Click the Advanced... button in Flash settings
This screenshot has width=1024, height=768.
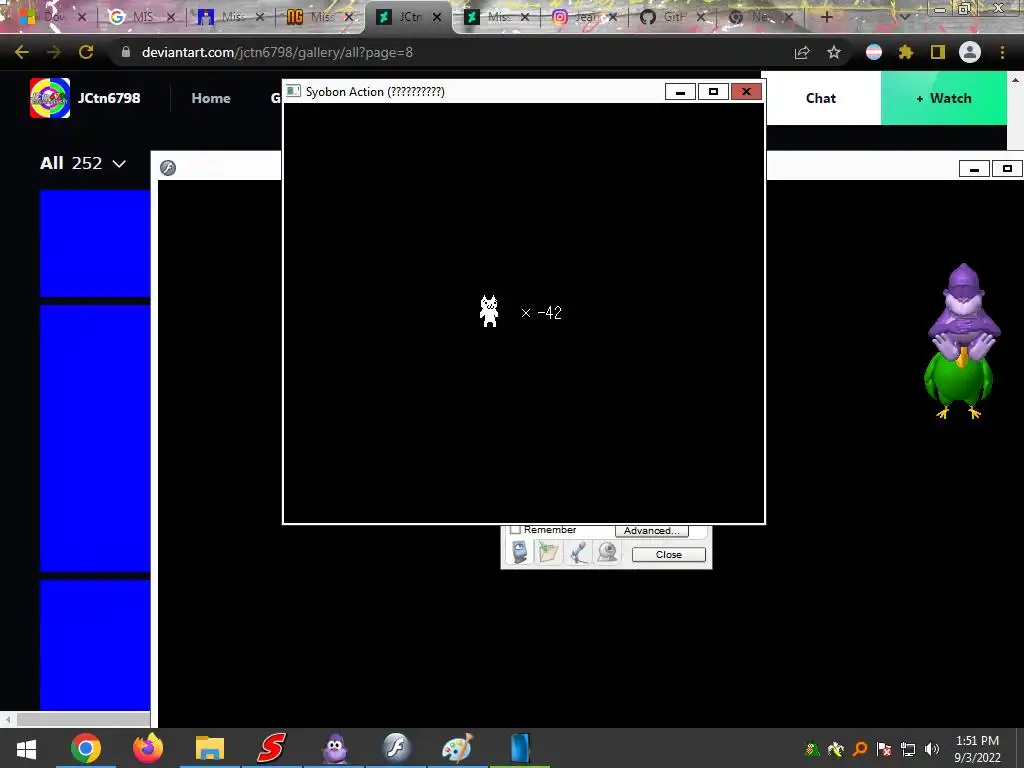(x=651, y=530)
